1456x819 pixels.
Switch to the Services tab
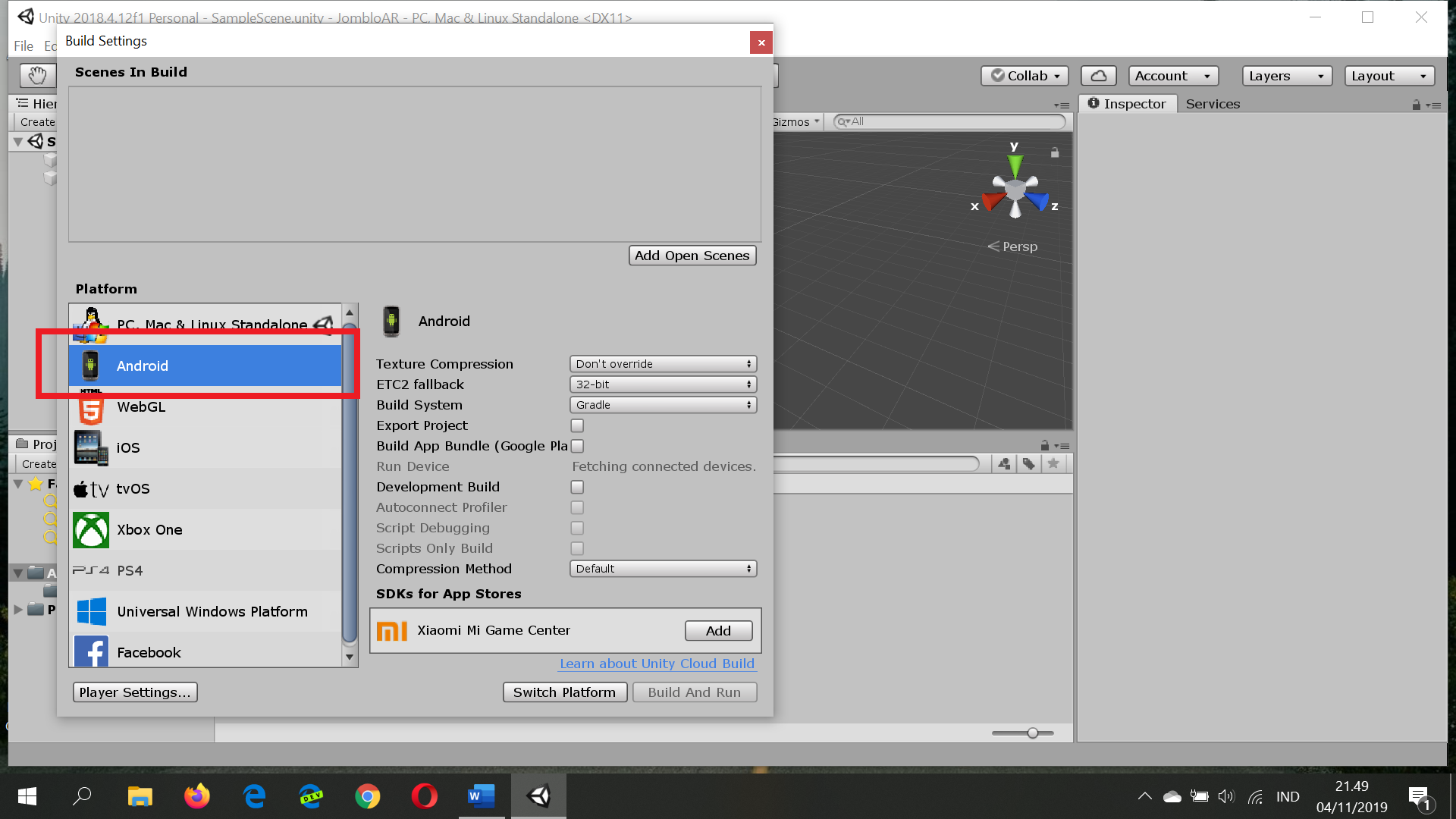point(1212,104)
